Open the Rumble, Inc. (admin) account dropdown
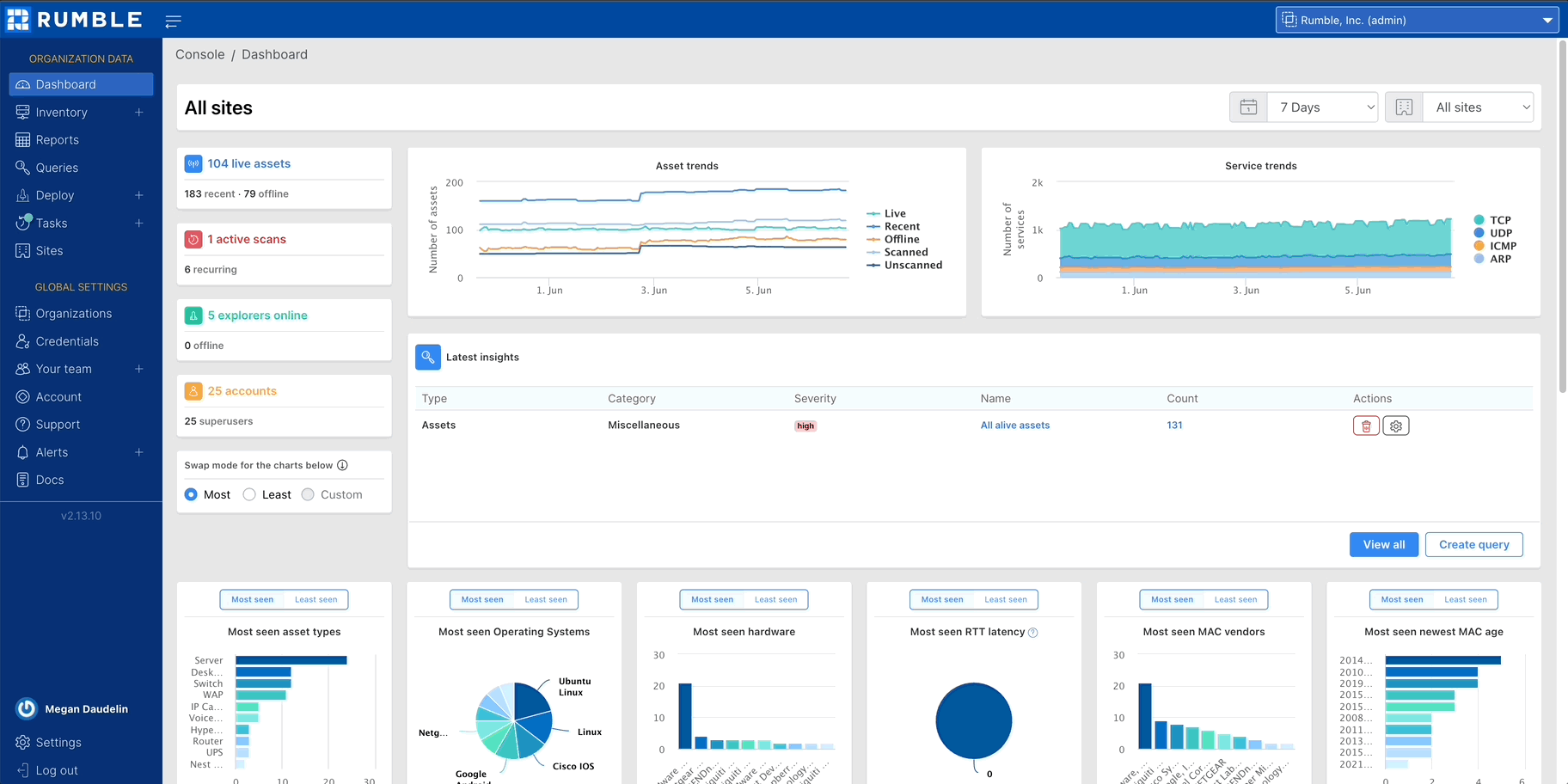 tap(1416, 19)
